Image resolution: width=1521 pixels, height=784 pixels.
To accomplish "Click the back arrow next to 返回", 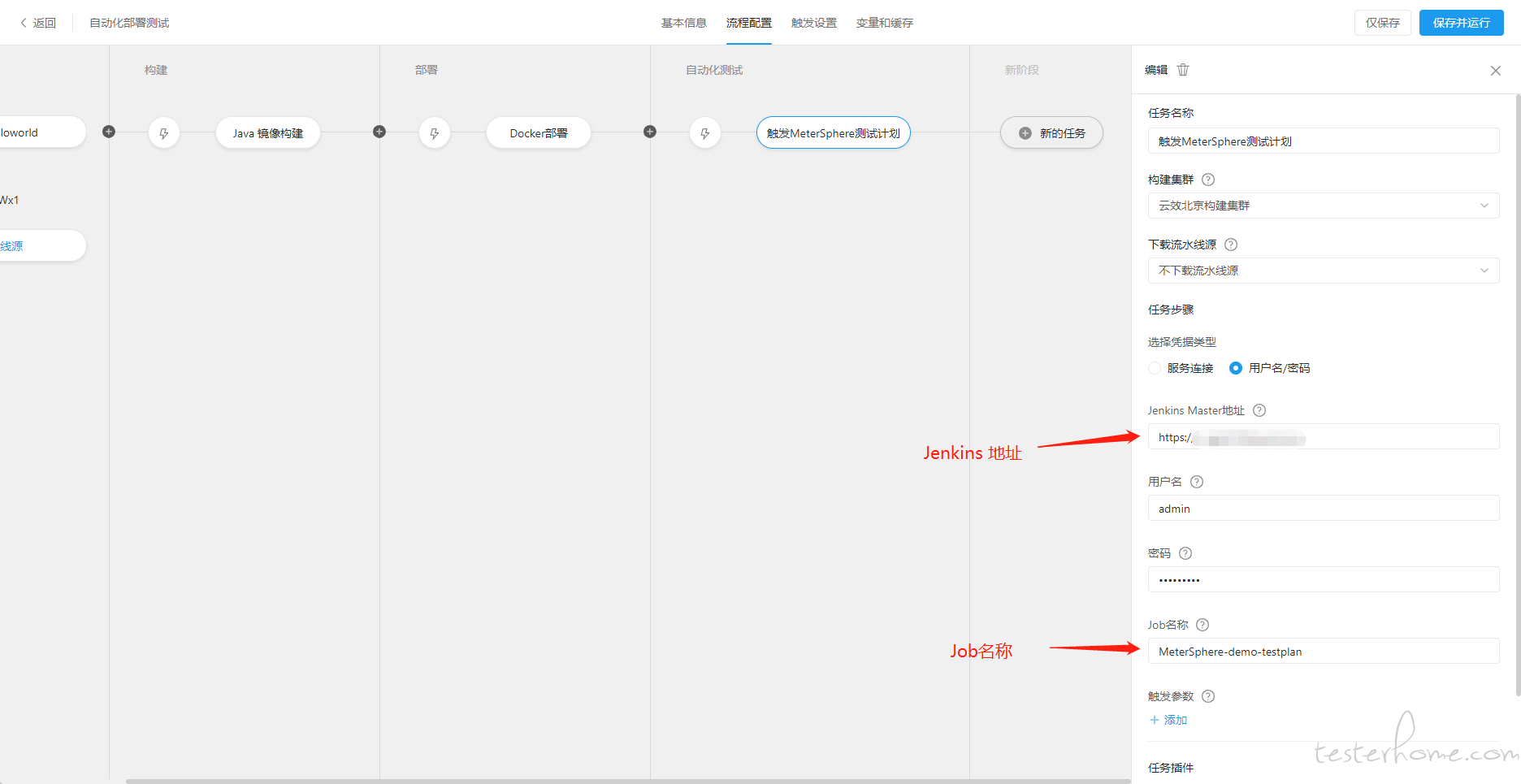I will click(24, 23).
